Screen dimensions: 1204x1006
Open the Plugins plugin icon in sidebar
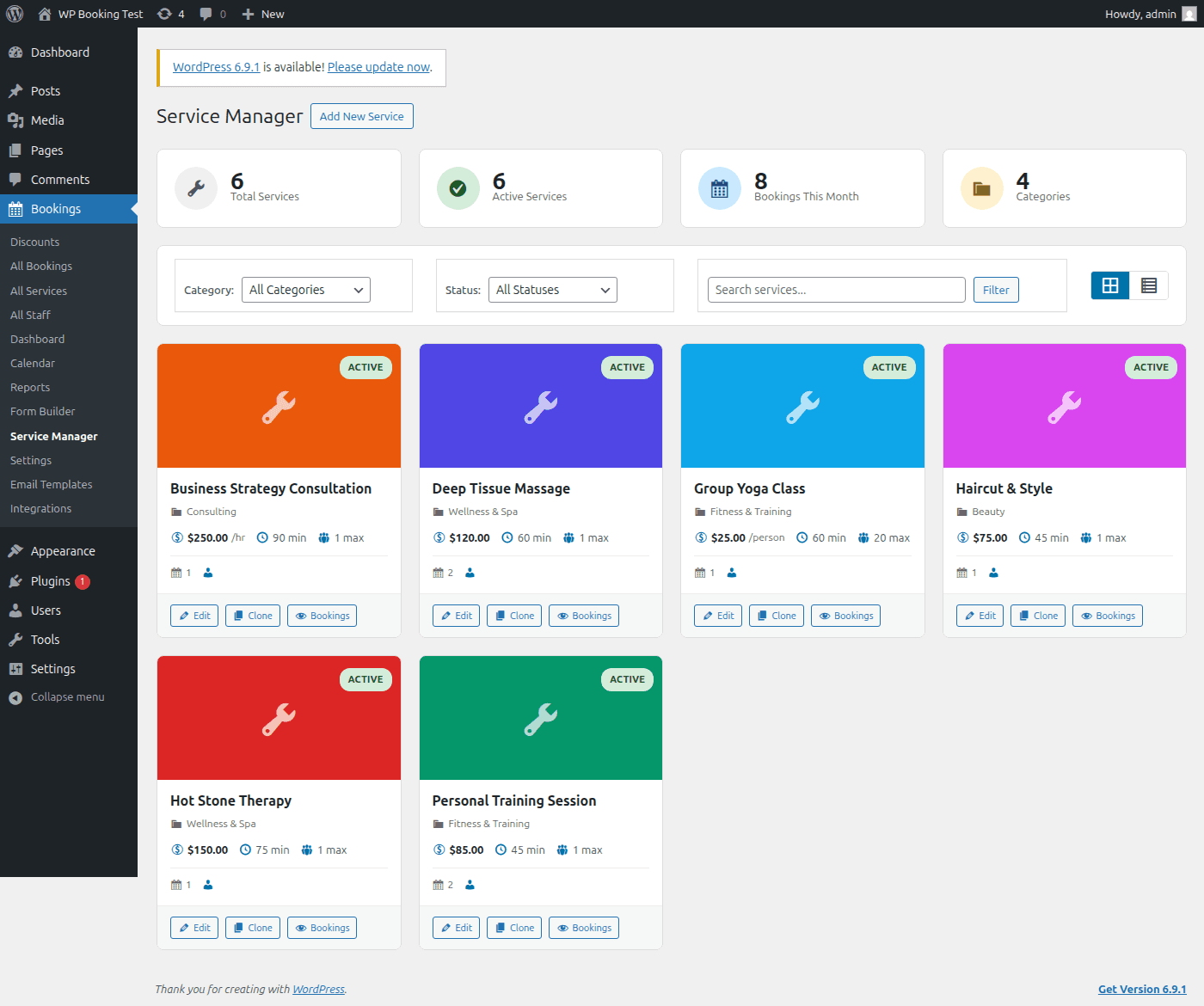(15, 580)
